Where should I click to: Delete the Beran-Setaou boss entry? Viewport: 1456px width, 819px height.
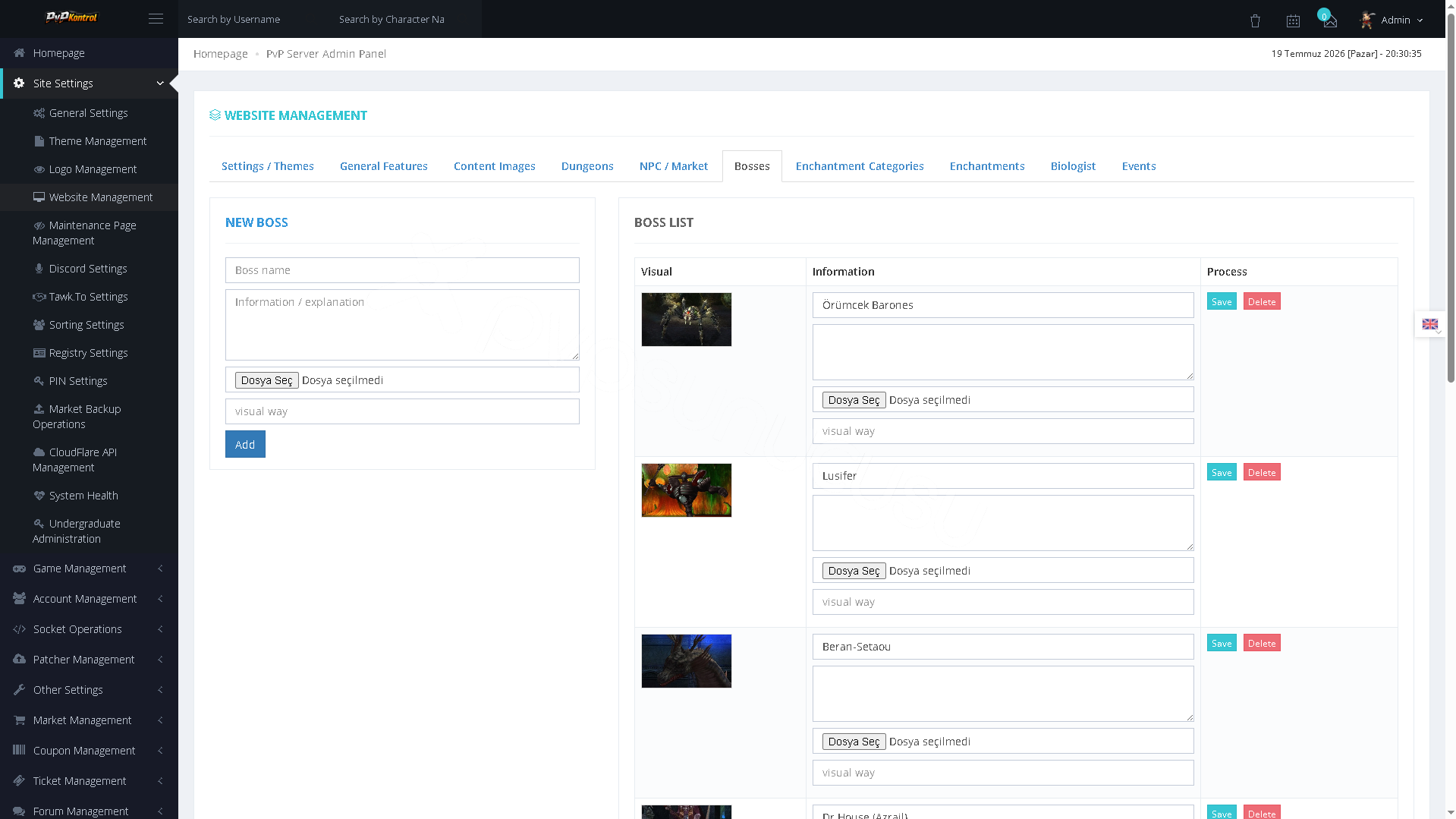click(x=1262, y=643)
